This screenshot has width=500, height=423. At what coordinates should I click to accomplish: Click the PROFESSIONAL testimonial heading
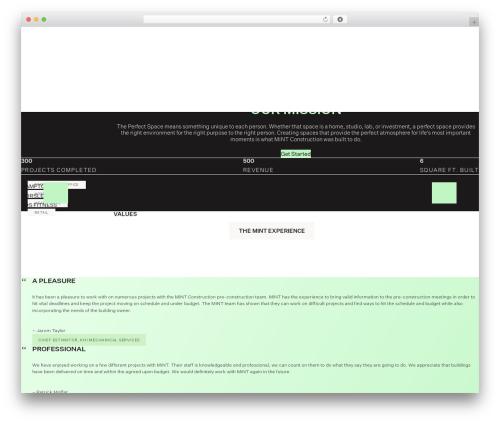pyautogui.click(x=59, y=349)
